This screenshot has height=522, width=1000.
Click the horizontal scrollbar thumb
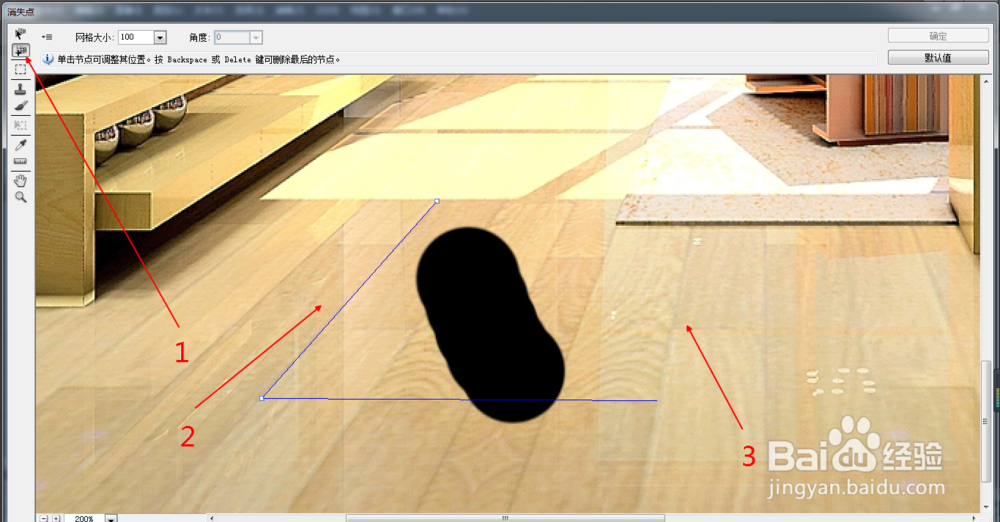(x=505, y=518)
